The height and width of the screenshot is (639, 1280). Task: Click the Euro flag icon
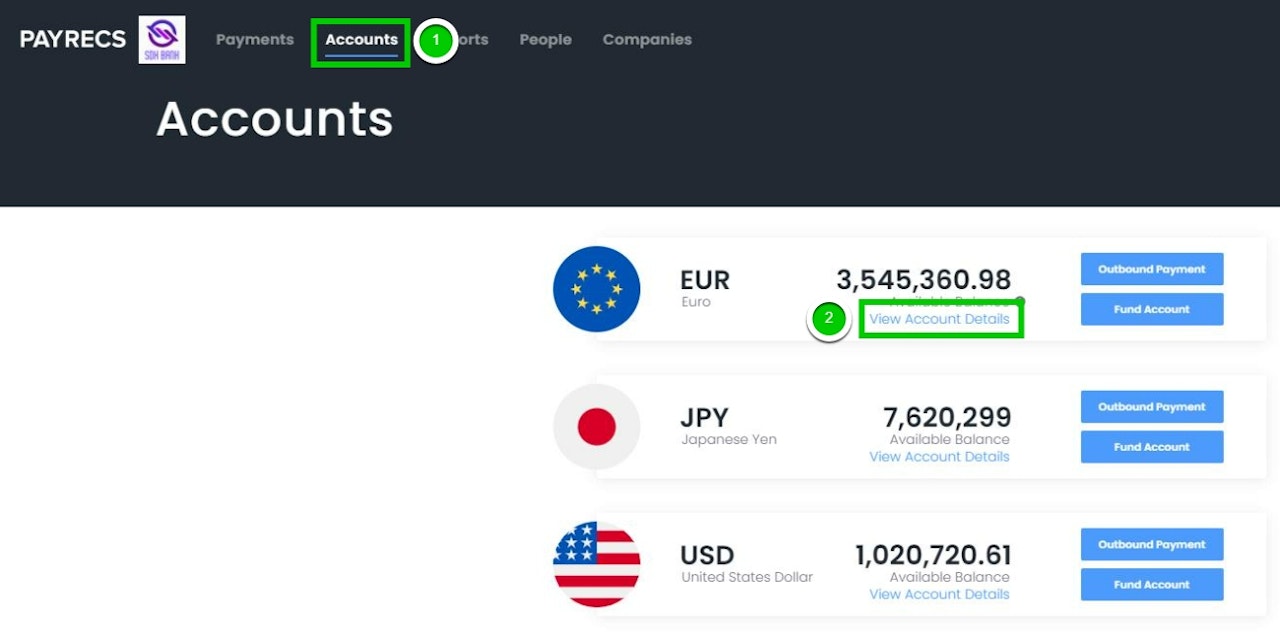coord(596,289)
